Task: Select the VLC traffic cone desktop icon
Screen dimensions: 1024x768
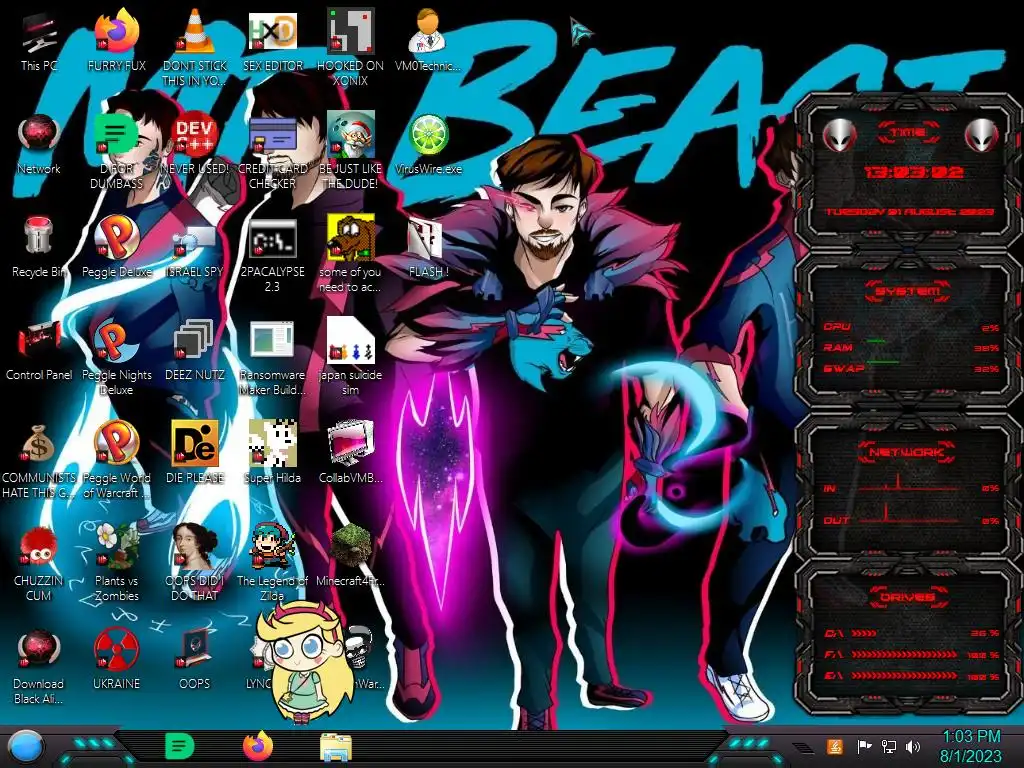Action: (195, 31)
